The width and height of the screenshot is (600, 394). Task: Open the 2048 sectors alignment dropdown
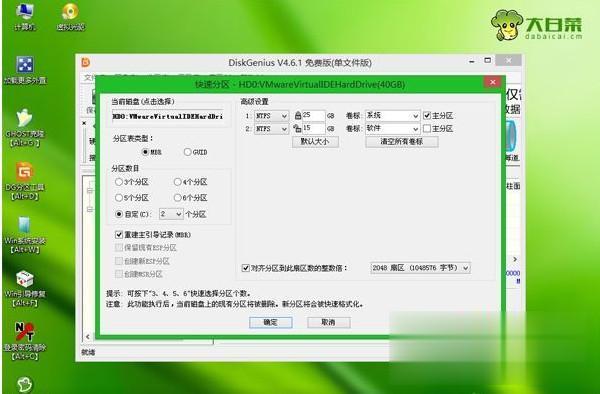(x=420, y=268)
